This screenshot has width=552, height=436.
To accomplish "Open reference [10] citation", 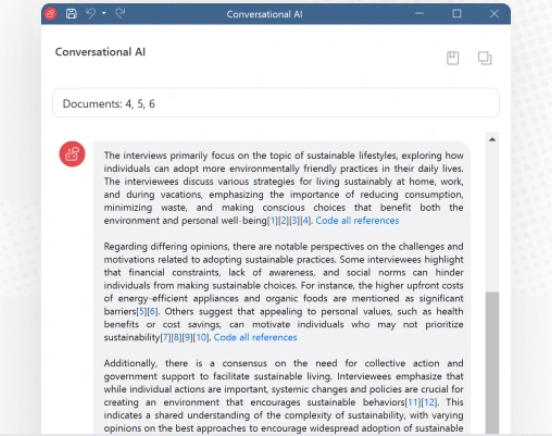I will [x=201, y=337].
